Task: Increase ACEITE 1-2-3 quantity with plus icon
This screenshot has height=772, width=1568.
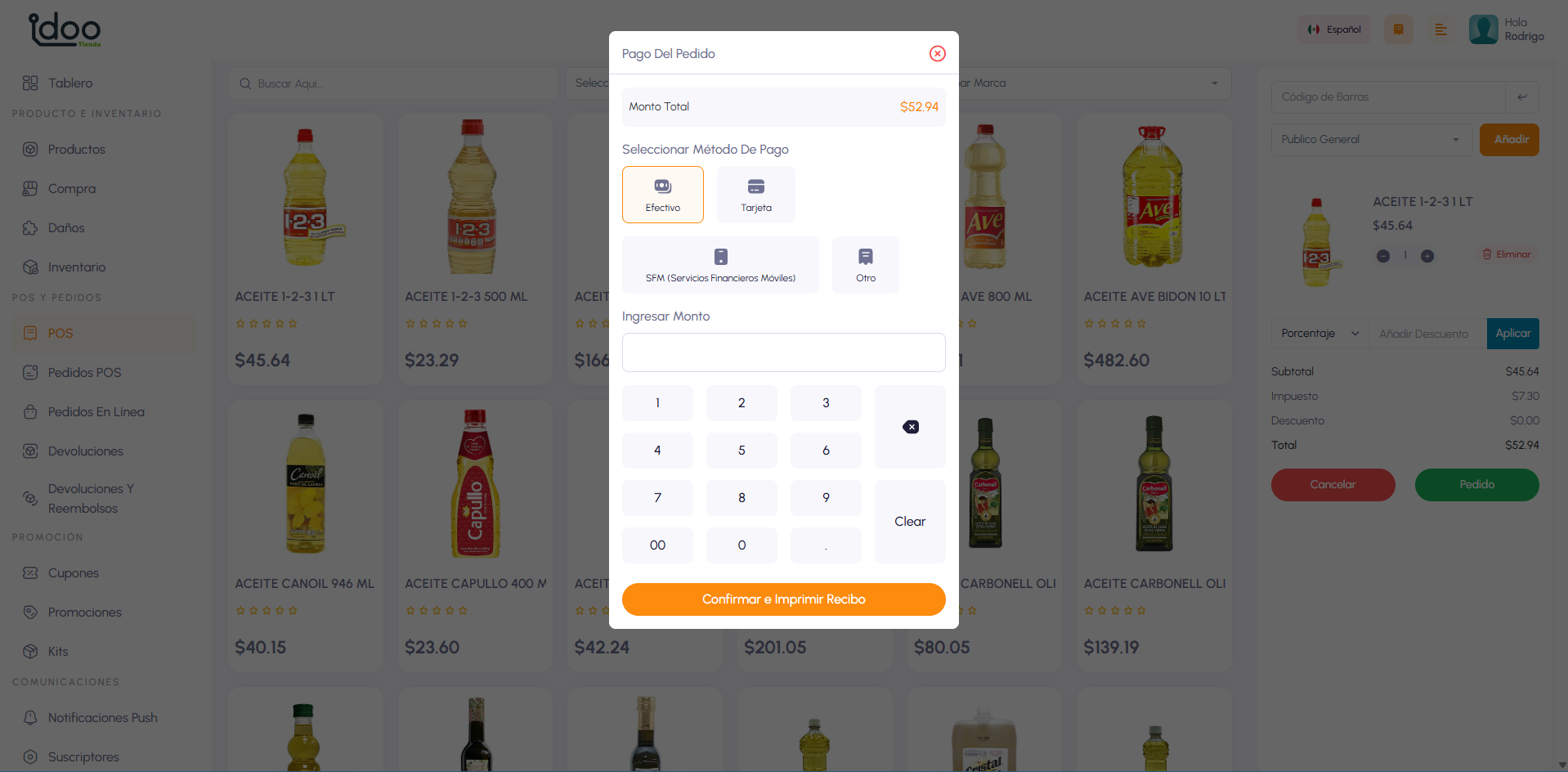Action: click(1427, 256)
